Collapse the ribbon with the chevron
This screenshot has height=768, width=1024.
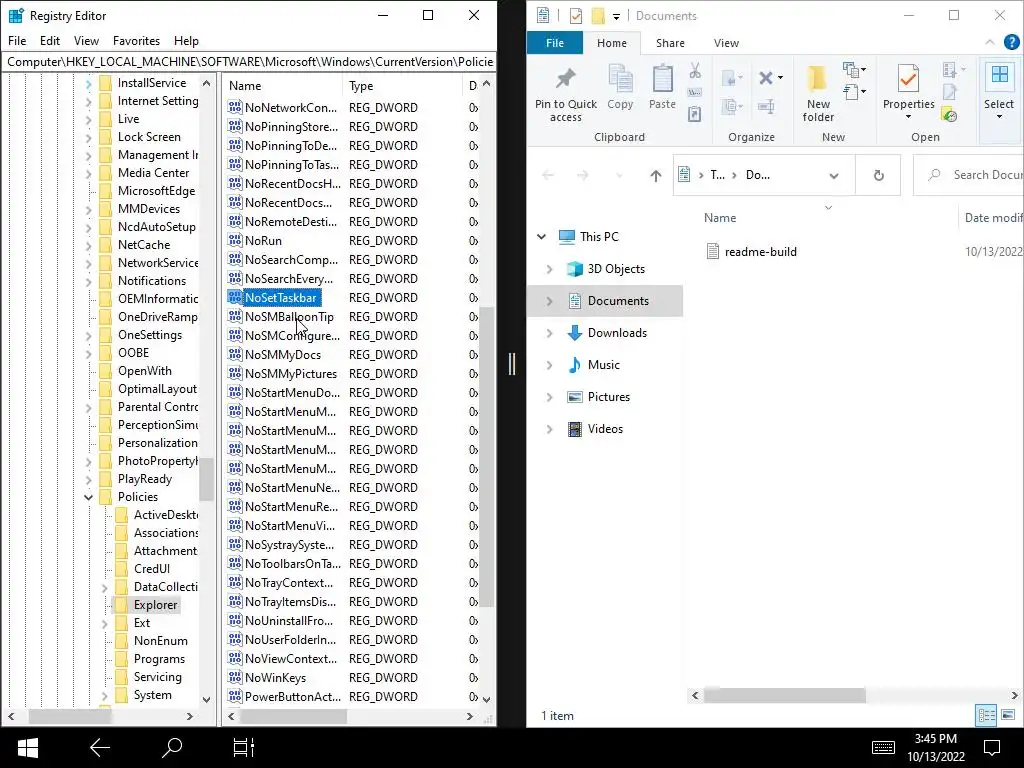(x=989, y=42)
